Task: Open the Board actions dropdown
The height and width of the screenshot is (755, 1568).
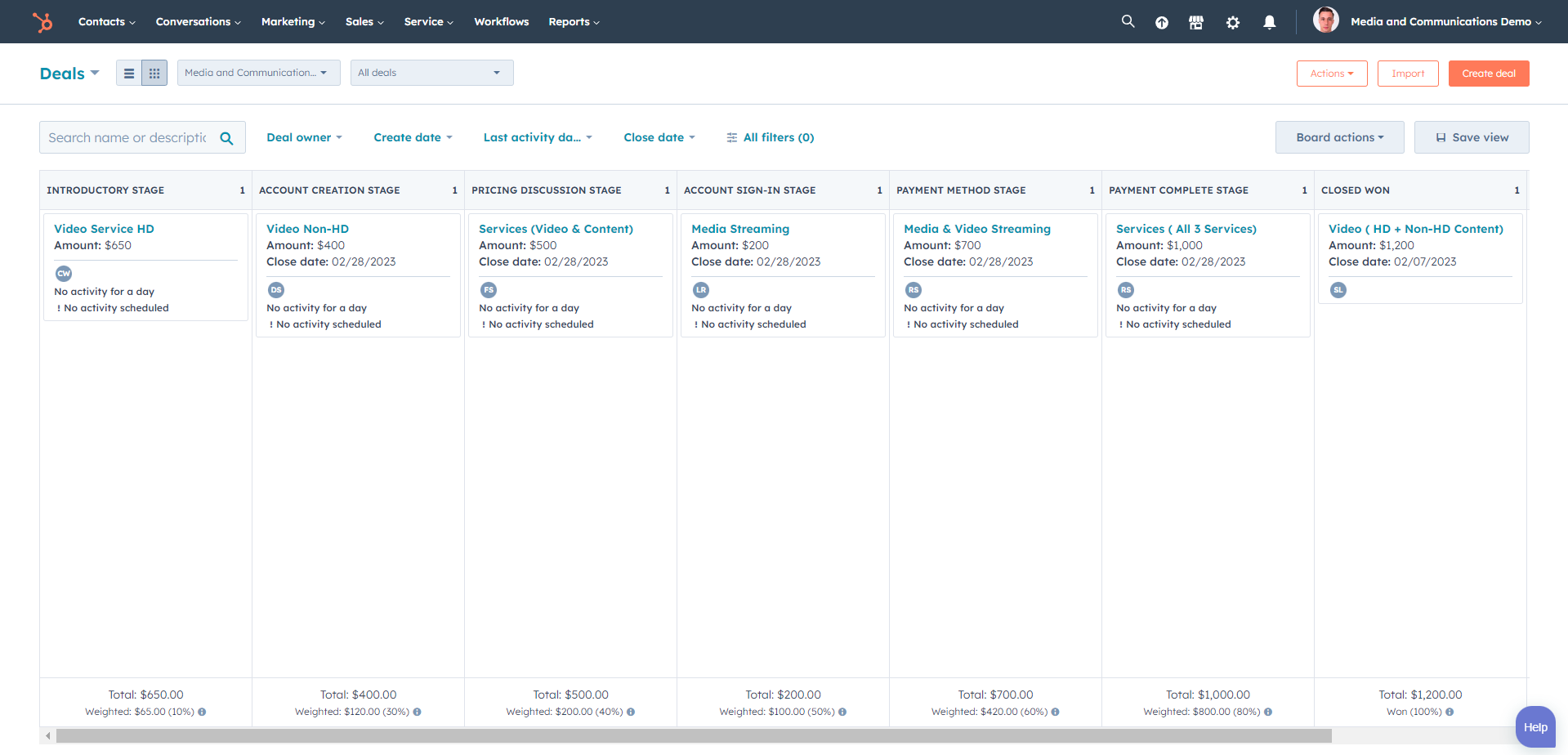Action: click(1339, 137)
